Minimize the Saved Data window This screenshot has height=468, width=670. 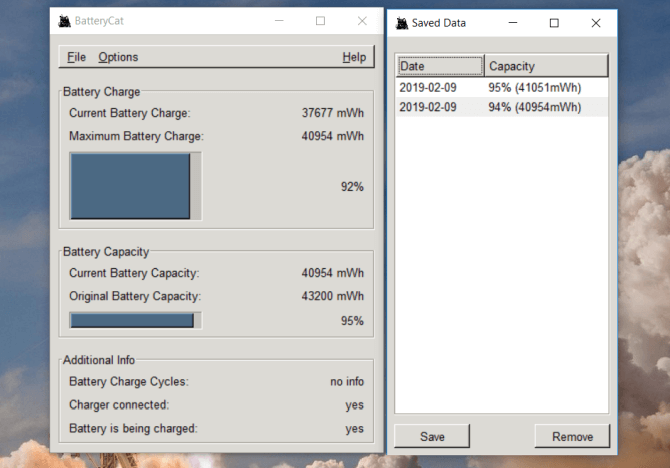coord(513,23)
